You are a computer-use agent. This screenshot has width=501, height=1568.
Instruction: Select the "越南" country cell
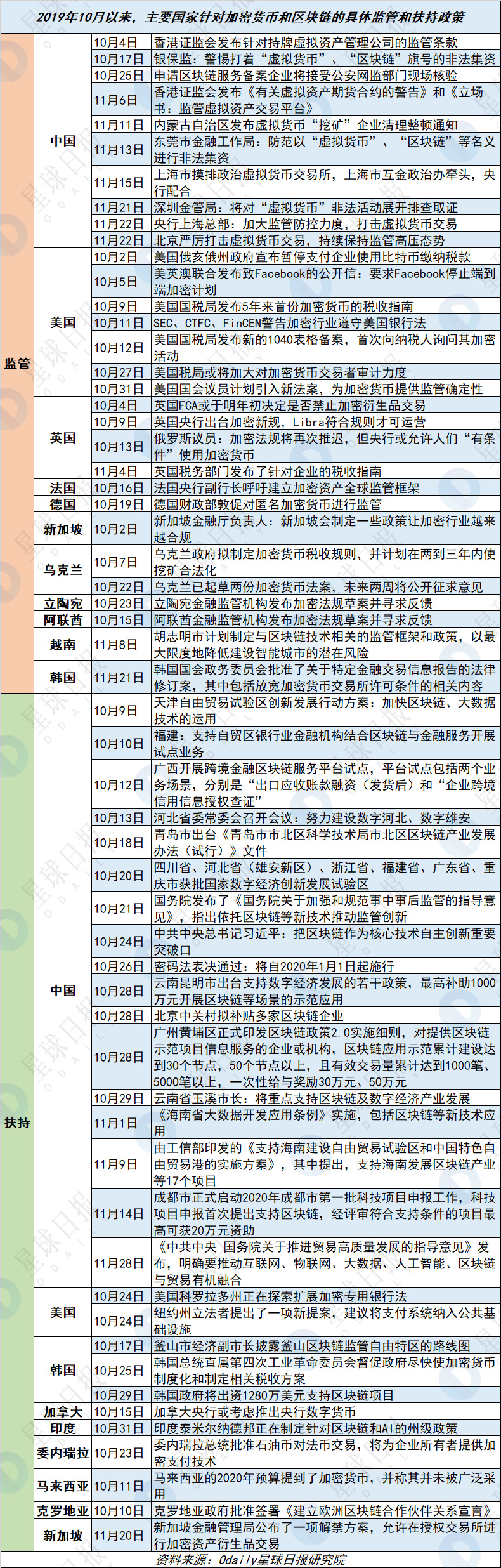(63, 645)
